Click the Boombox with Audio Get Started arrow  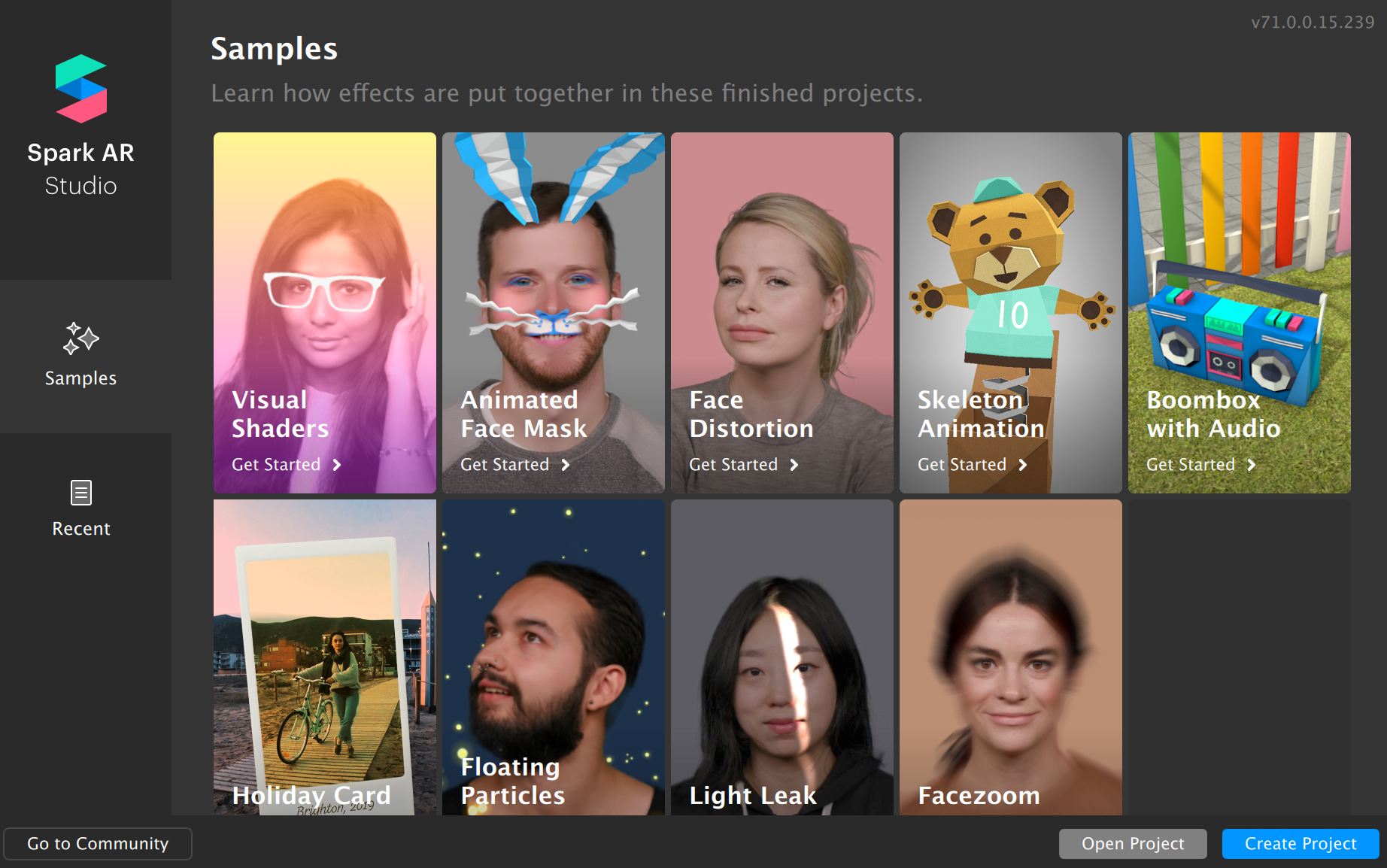click(x=1252, y=465)
